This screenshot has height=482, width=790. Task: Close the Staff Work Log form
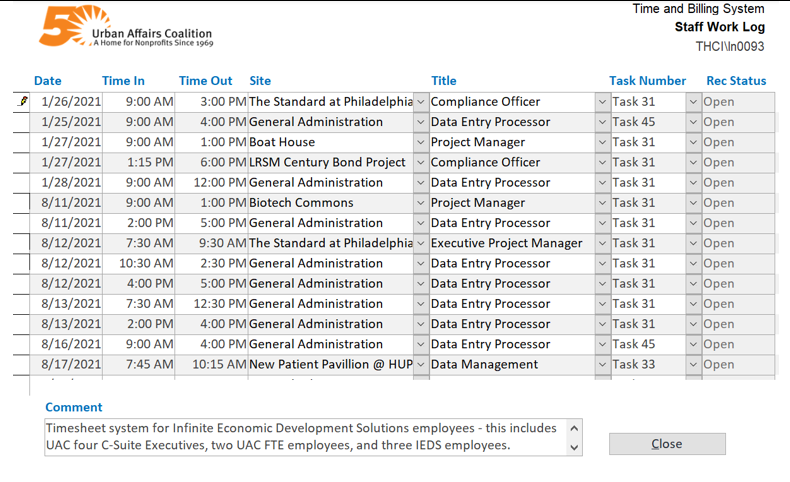pyautogui.click(x=667, y=444)
